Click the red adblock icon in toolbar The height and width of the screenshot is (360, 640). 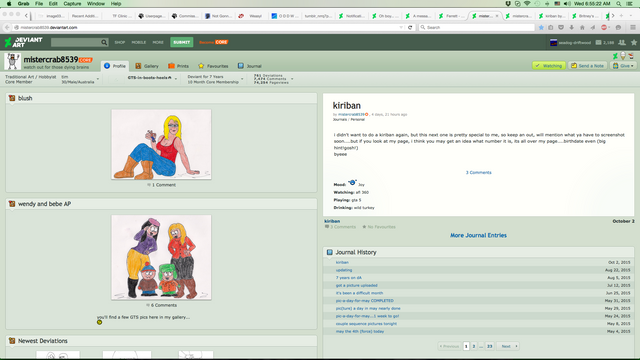pos(604,27)
